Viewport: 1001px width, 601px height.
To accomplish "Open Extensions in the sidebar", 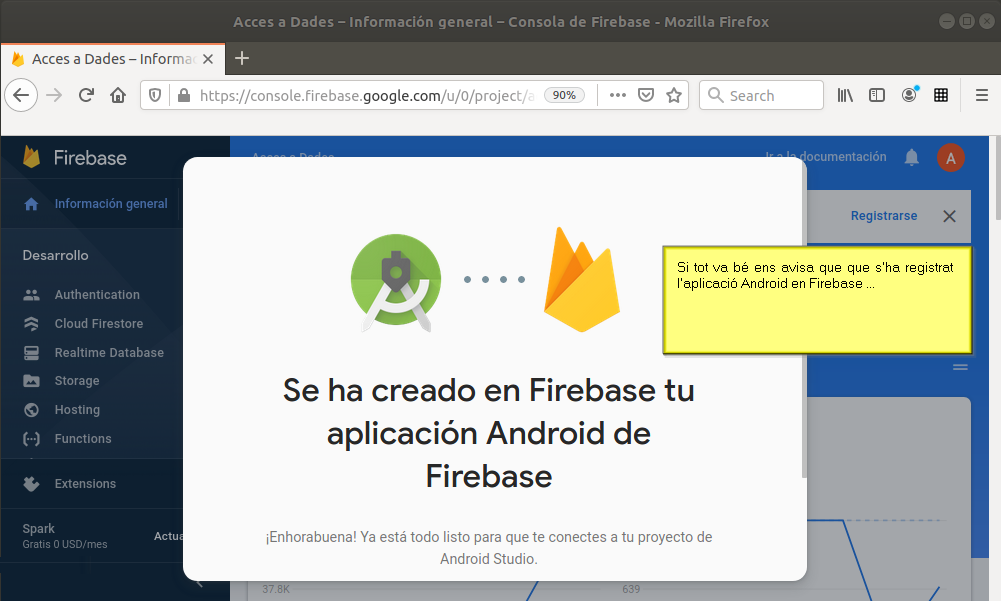I will click(x=86, y=483).
